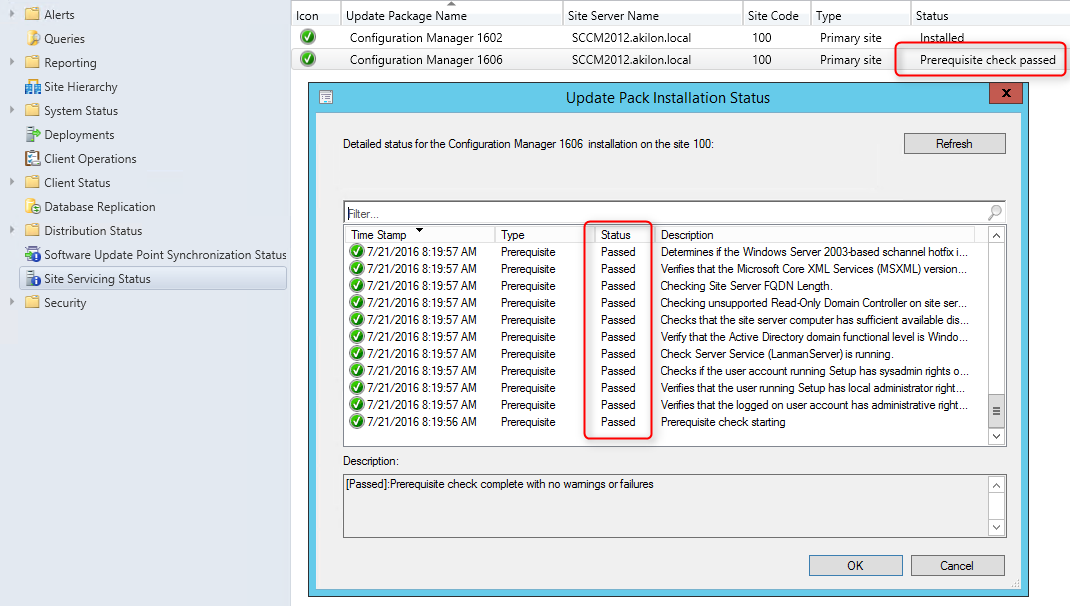Select the Queries folder icon

[x=32, y=38]
